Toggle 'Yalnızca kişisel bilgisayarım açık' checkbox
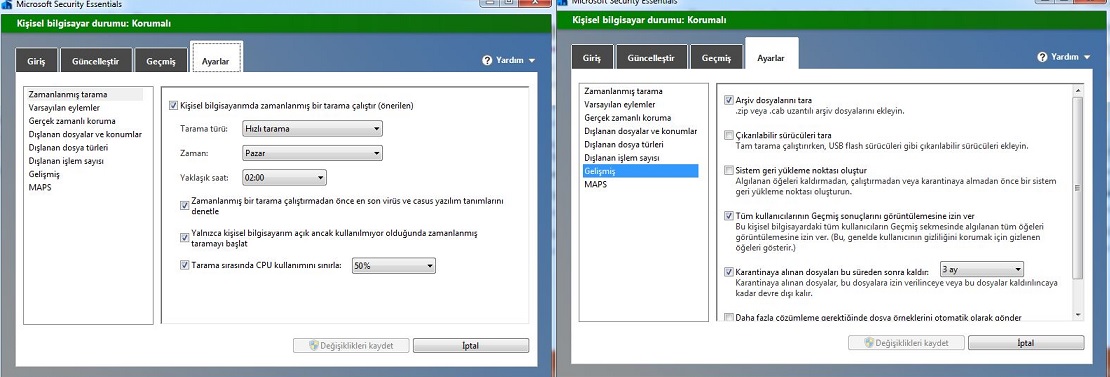The height and width of the screenshot is (377, 1110). coord(185,238)
